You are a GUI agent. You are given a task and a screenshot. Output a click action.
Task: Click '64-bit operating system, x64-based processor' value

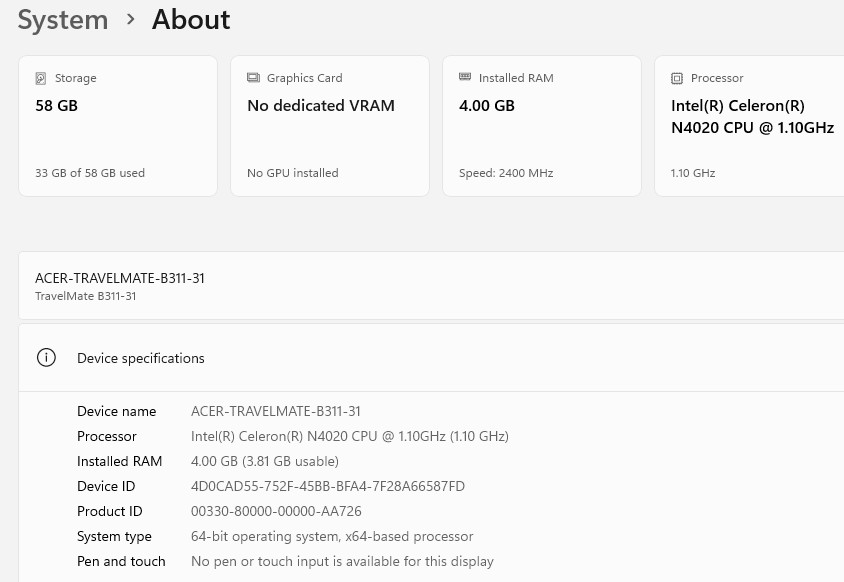[332, 536]
